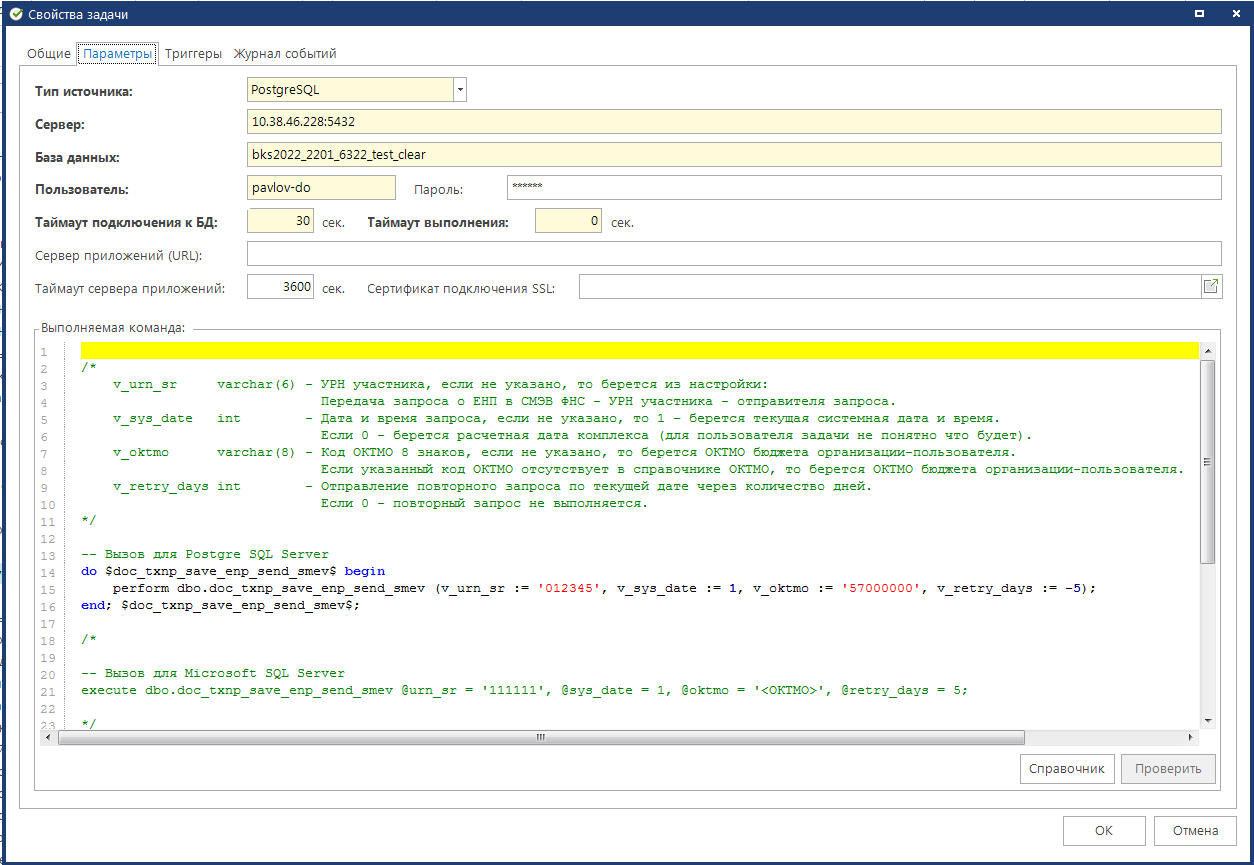Click the База данных name field

[734, 155]
